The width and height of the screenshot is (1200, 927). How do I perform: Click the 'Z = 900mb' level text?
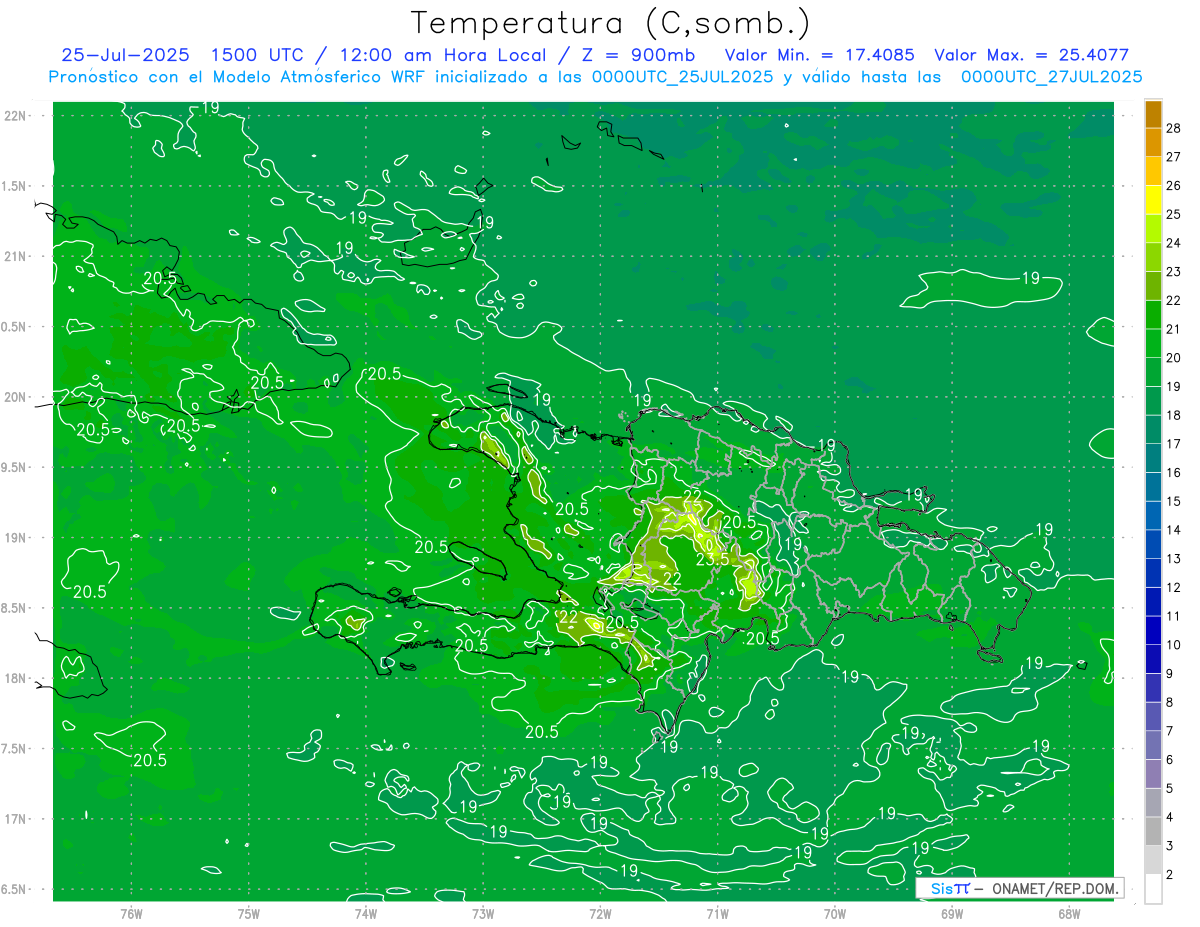click(x=637, y=56)
